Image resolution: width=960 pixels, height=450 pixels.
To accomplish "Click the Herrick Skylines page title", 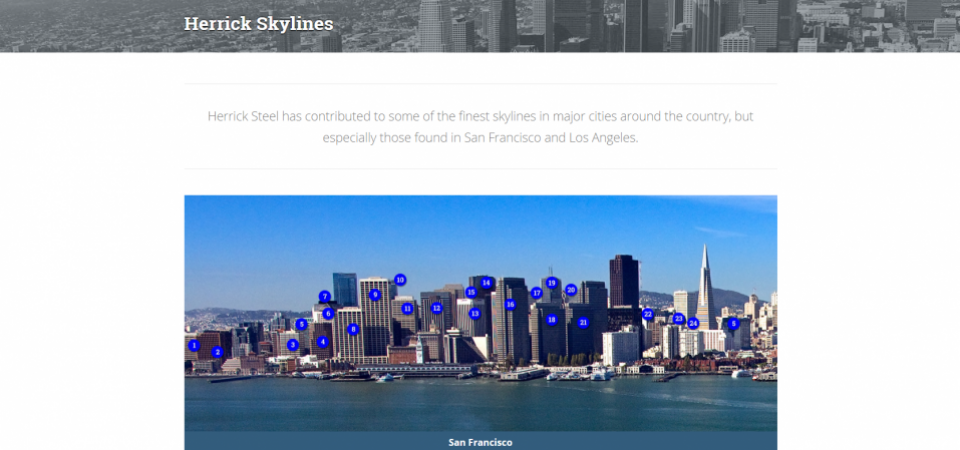I will (x=258, y=23).
